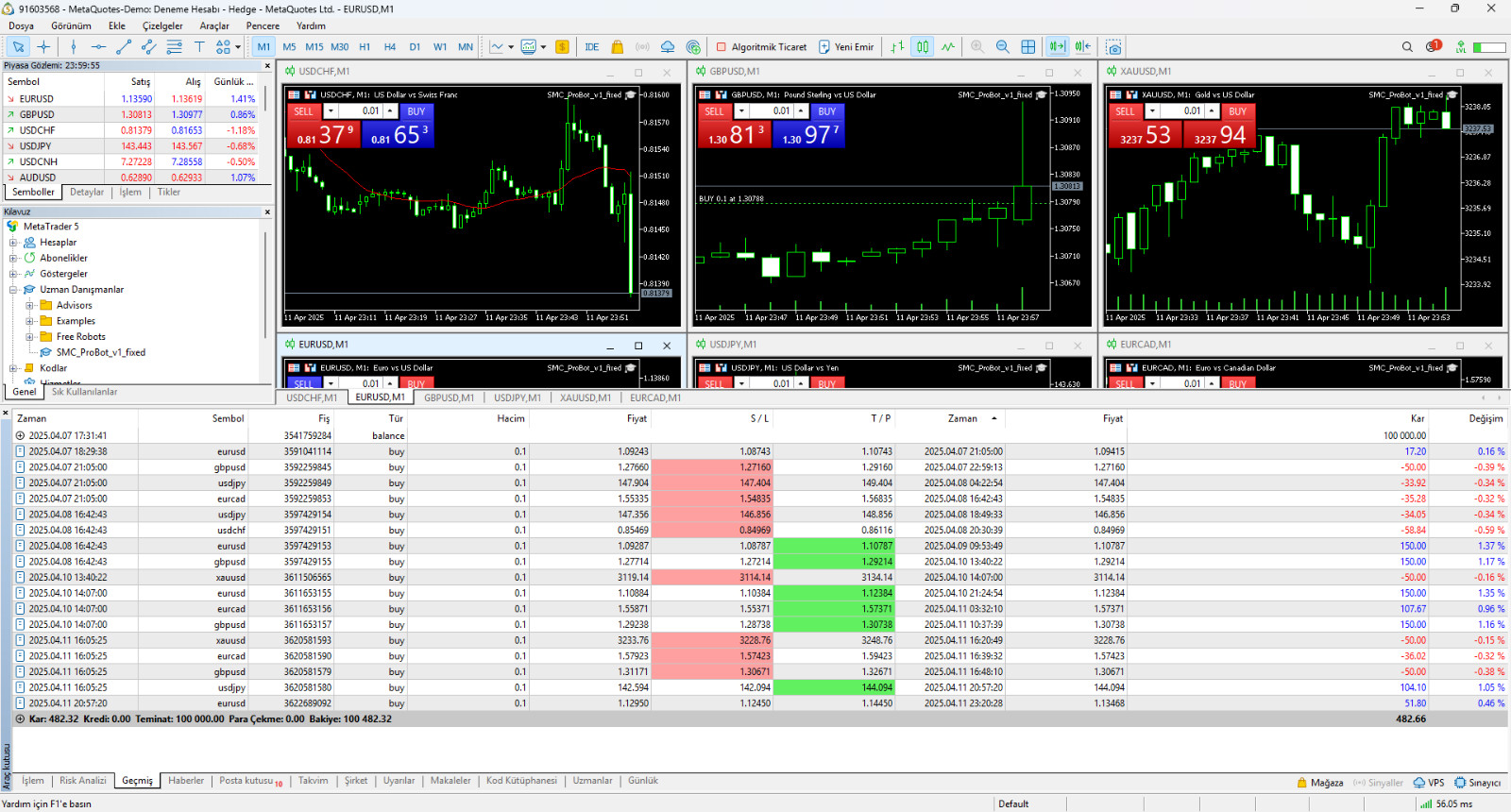Screen dimensions: 1511x812
Task: Open the Tikler tab in Market Watch
Action: pyautogui.click(x=168, y=193)
